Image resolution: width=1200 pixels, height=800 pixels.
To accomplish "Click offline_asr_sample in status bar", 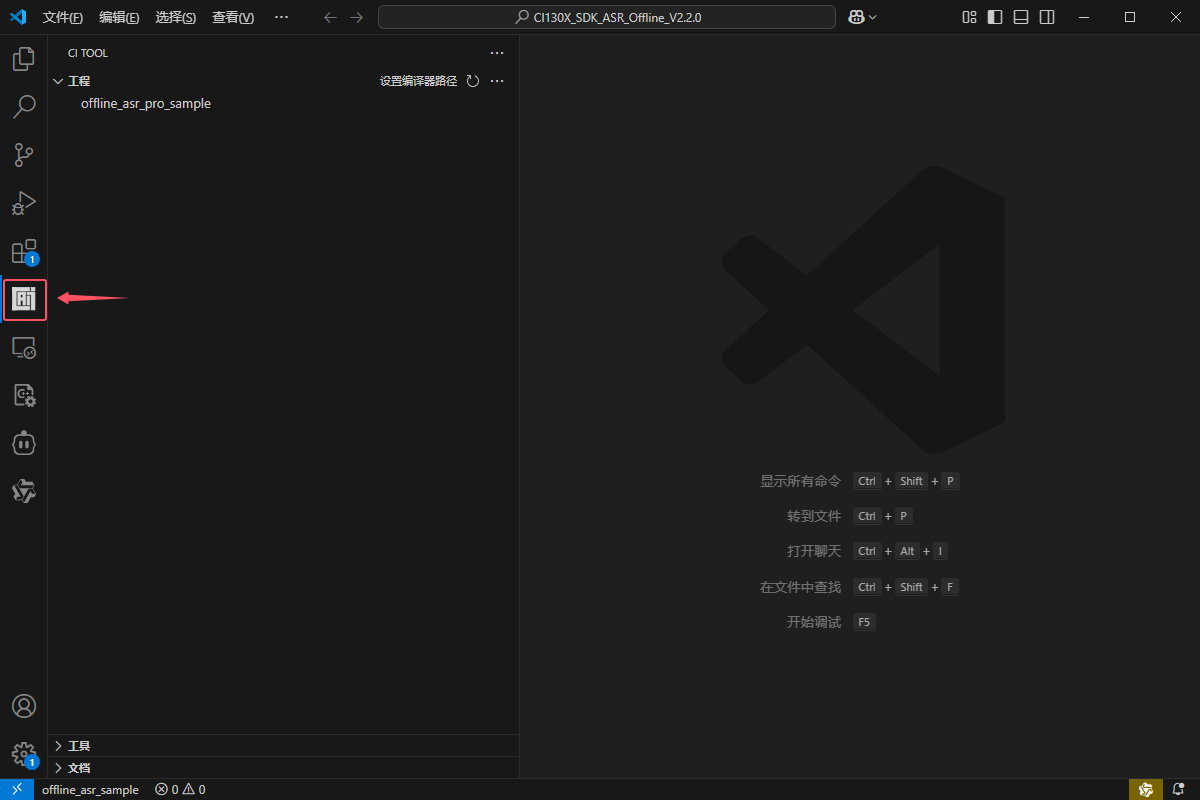I will (x=90, y=790).
